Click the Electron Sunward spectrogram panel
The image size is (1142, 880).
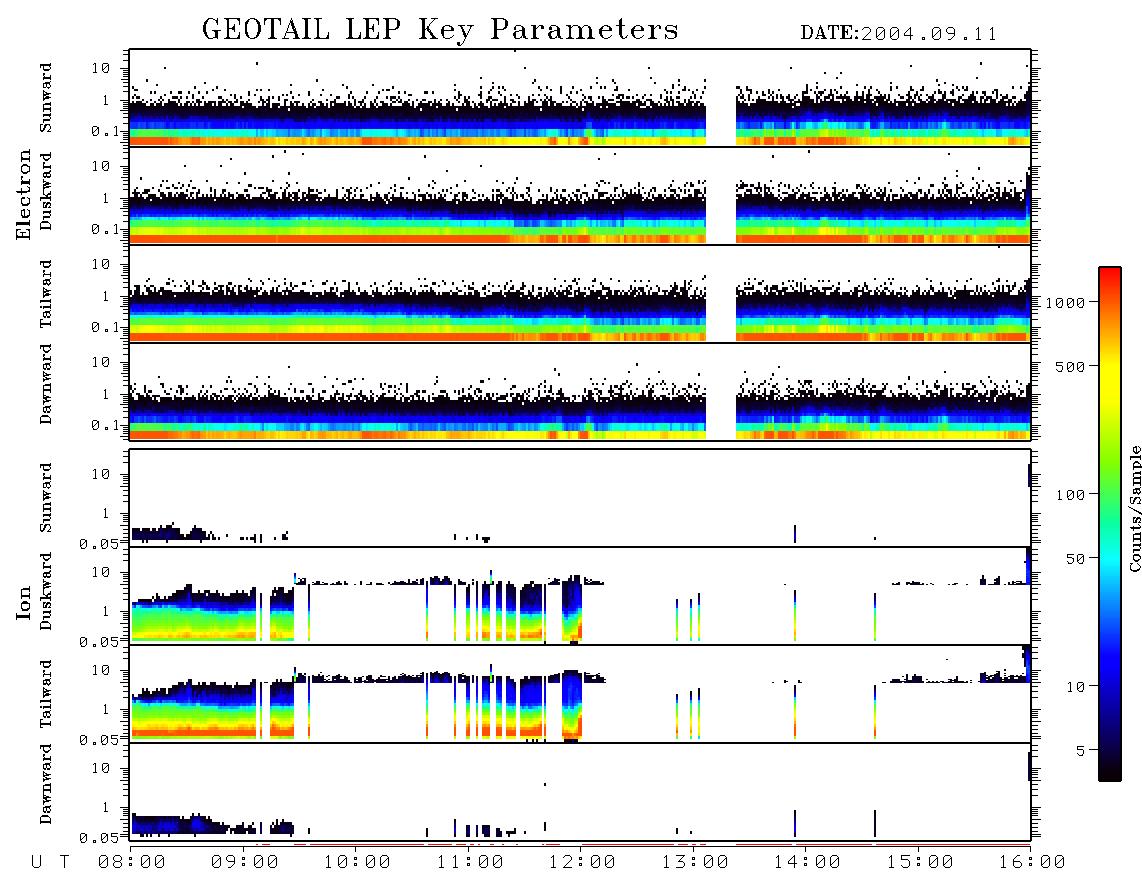pos(580,98)
